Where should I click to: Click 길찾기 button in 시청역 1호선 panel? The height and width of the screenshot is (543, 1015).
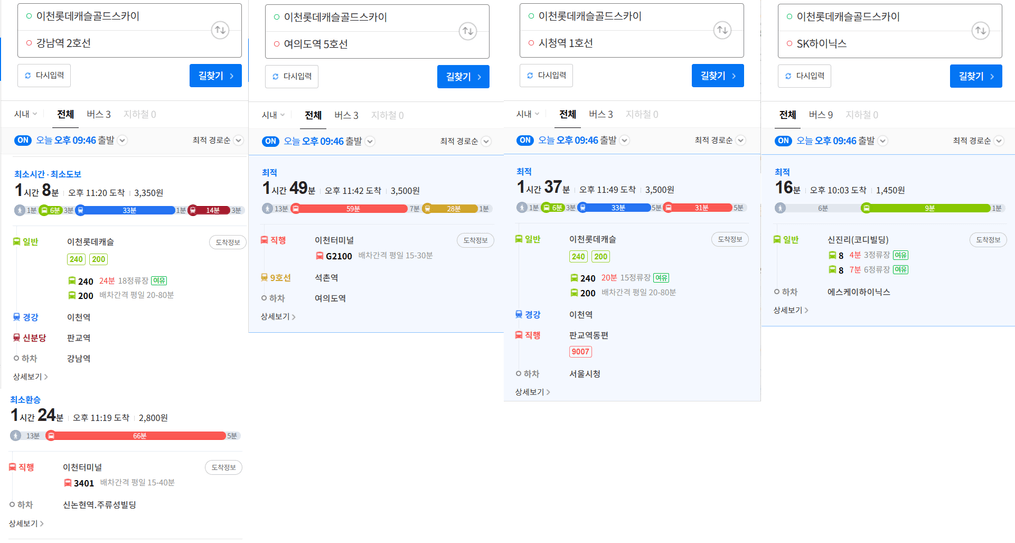click(x=717, y=75)
